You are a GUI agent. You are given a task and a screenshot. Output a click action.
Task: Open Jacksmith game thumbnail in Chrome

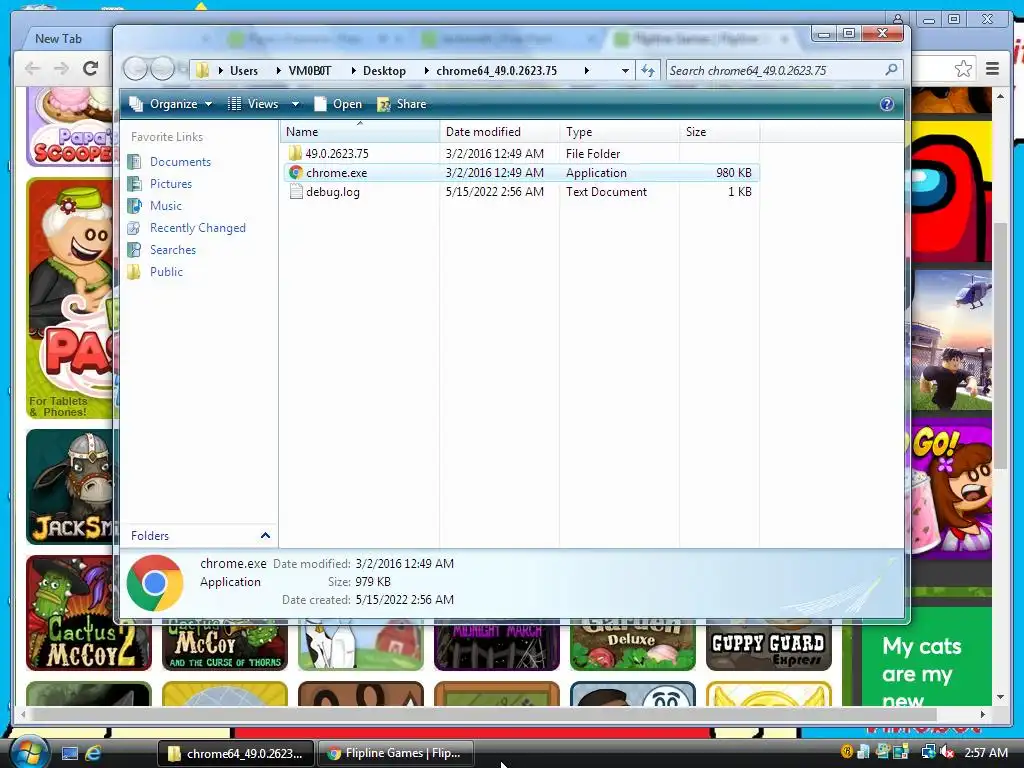pos(72,487)
